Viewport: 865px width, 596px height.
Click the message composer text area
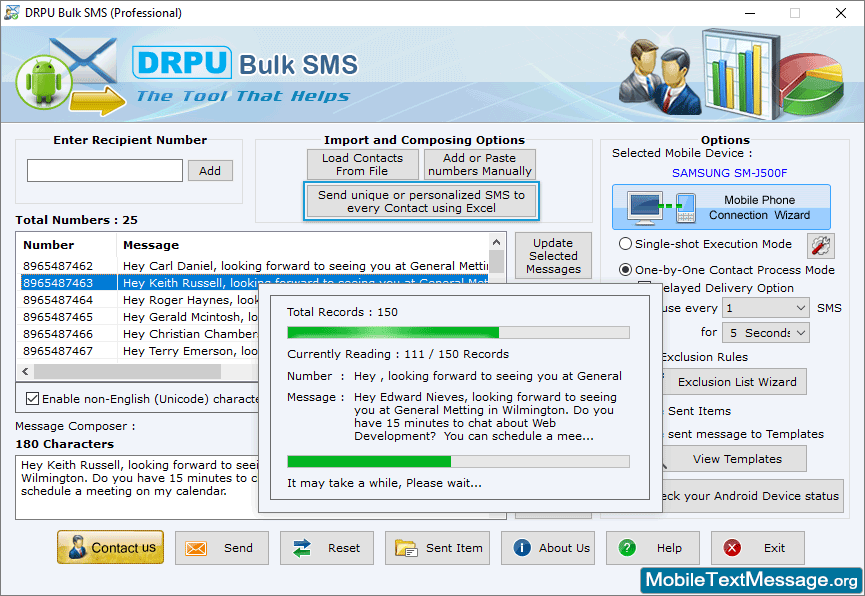coord(137,487)
